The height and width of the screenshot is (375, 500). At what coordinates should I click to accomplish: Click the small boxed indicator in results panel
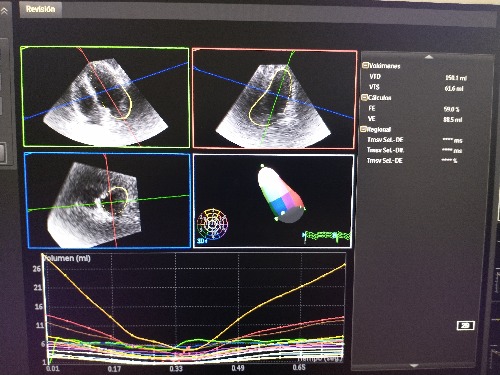pos(466,325)
